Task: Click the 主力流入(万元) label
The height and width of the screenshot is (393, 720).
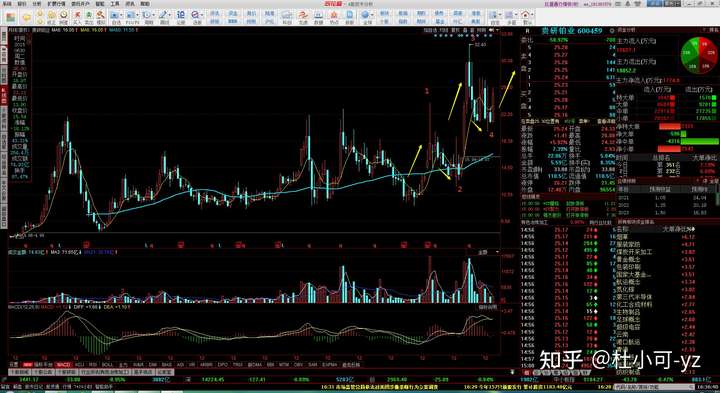Action: point(636,41)
